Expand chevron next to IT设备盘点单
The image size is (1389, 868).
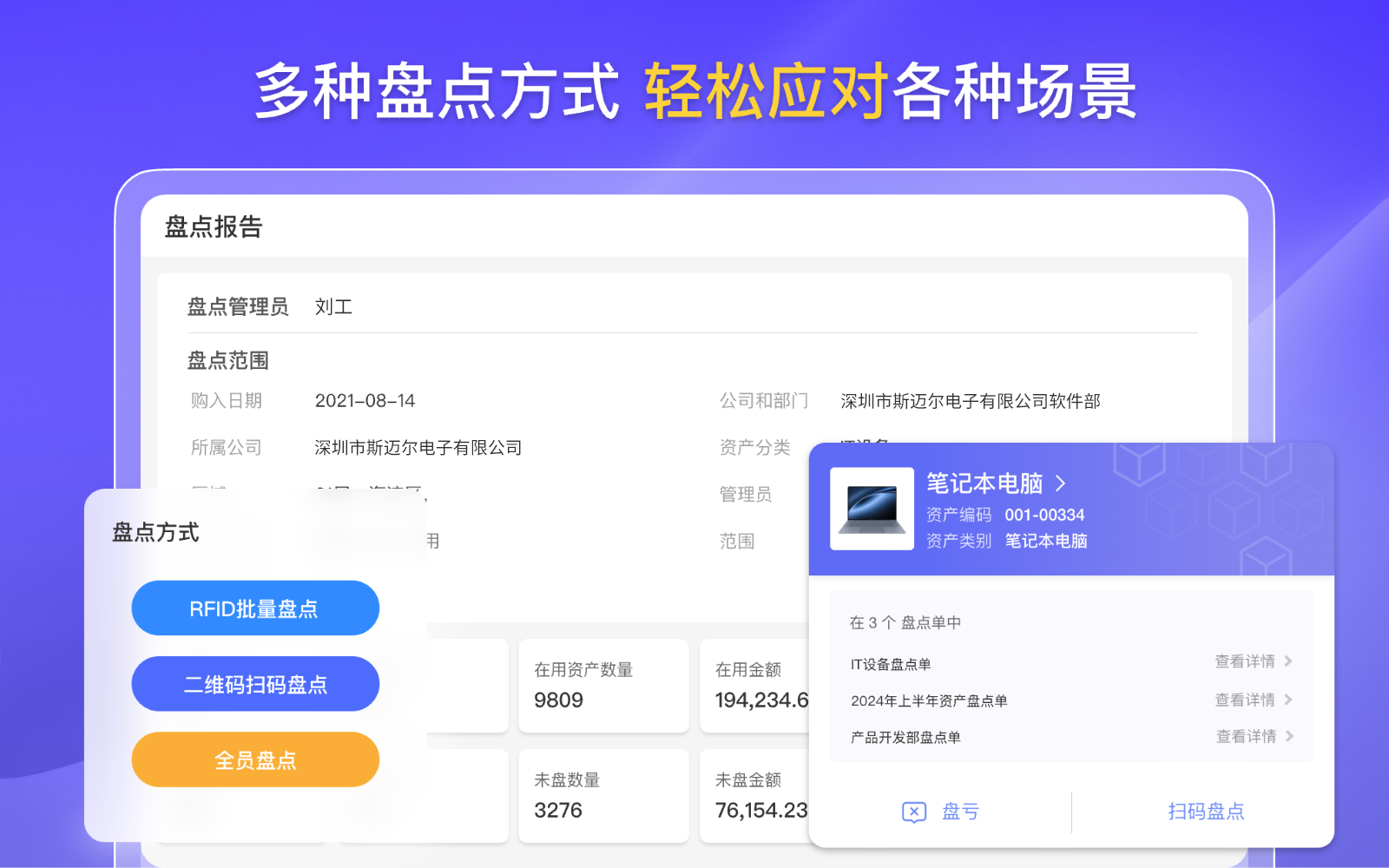coord(1288,661)
